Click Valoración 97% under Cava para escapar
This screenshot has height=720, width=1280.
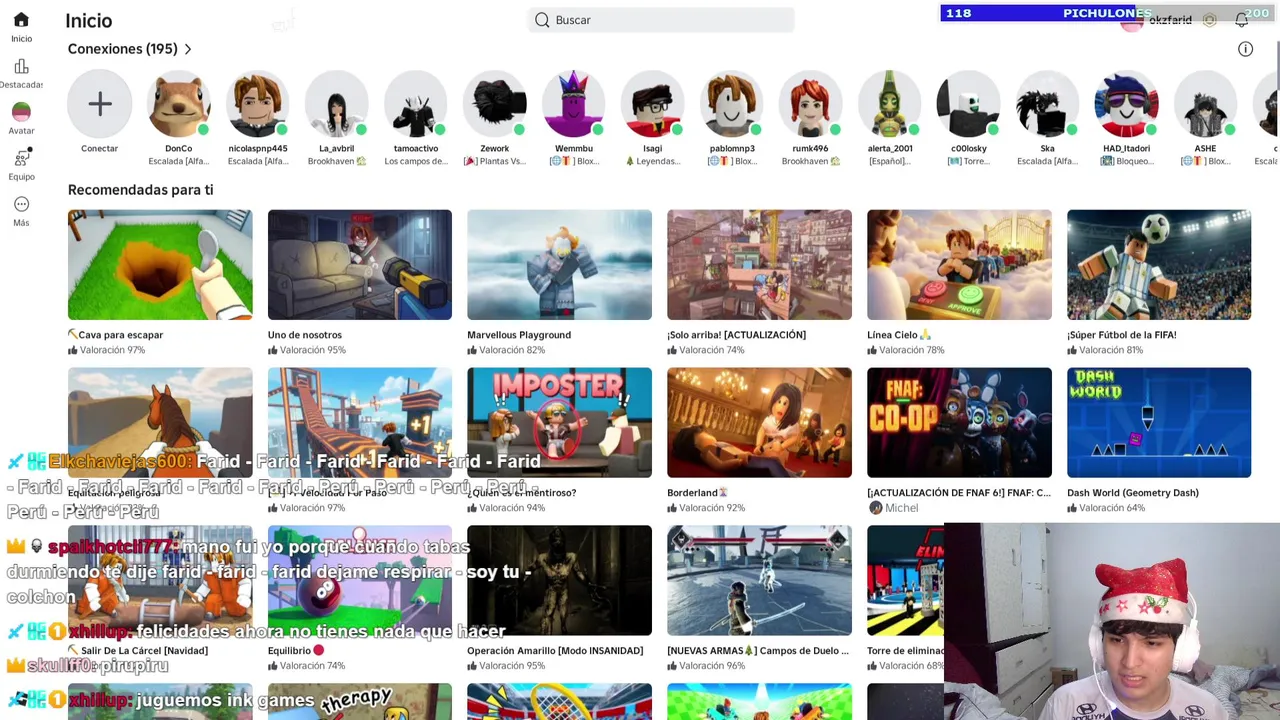click(x=106, y=350)
